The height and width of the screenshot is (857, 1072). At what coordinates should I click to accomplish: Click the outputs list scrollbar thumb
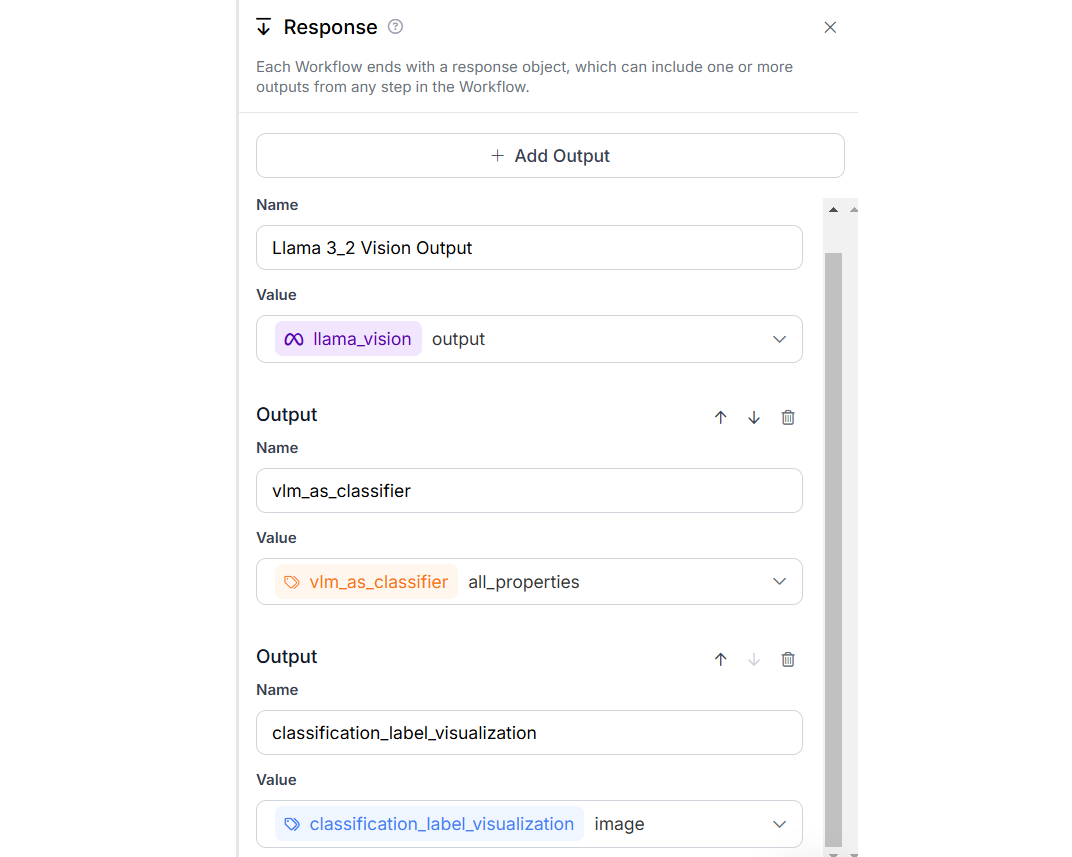[833, 548]
